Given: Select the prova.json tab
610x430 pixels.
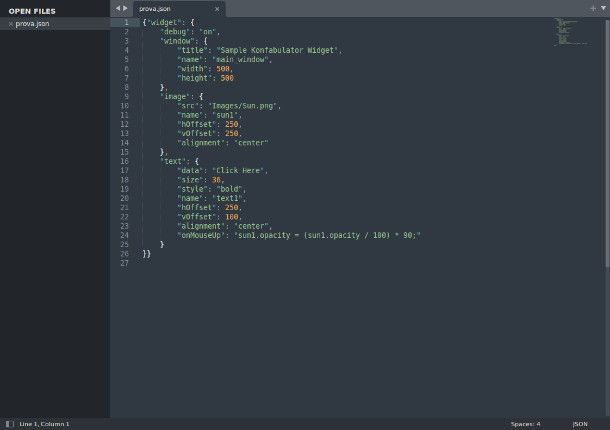Looking at the screenshot, I should point(179,9).
